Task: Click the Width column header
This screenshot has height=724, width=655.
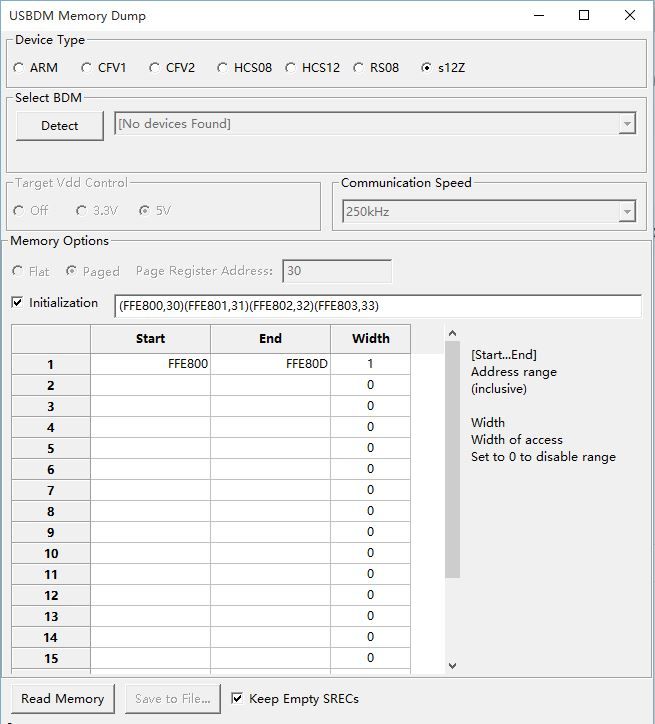Action: tap(370, 338)
